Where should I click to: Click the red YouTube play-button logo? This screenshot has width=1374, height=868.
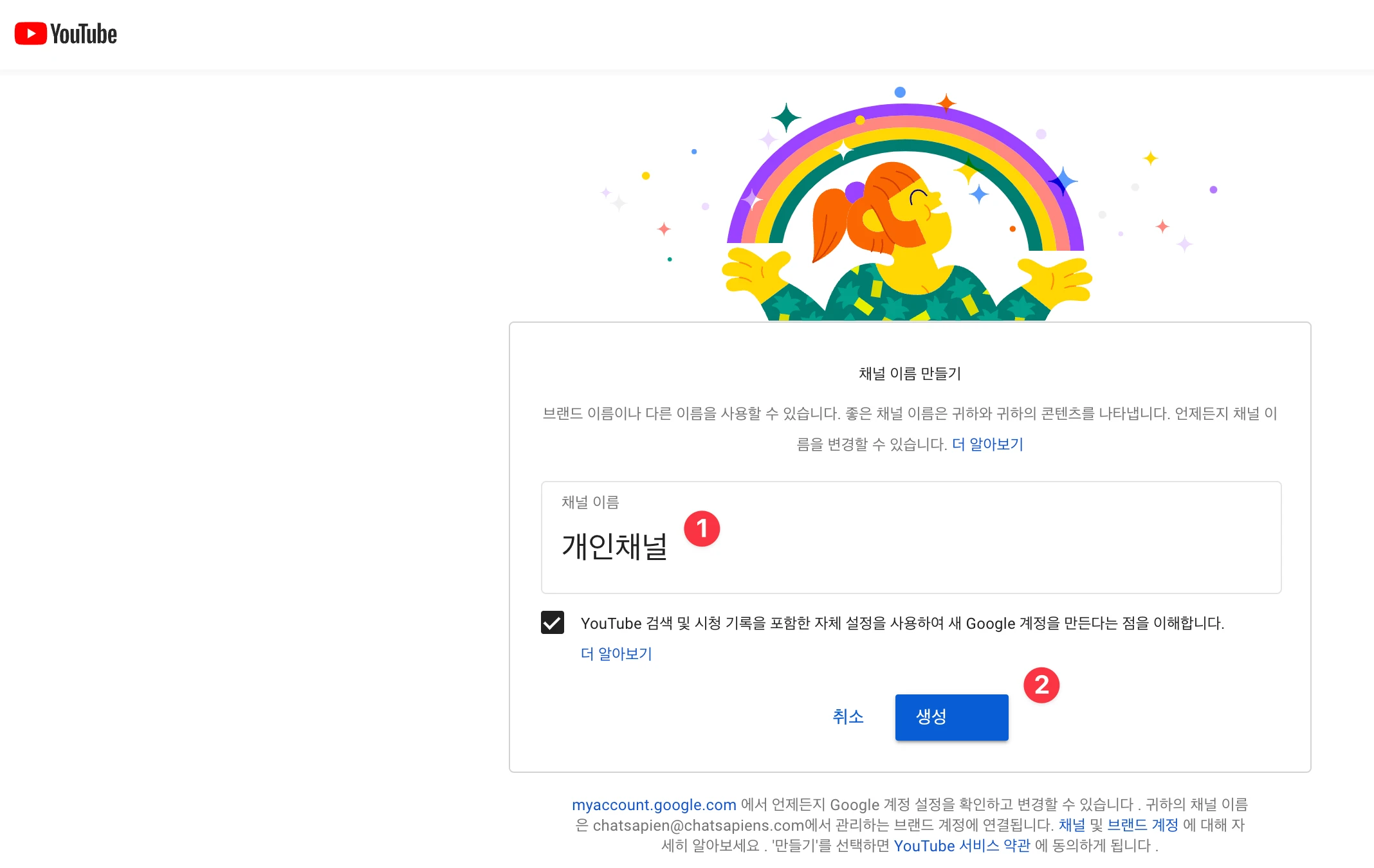click(x=31, y=34)
